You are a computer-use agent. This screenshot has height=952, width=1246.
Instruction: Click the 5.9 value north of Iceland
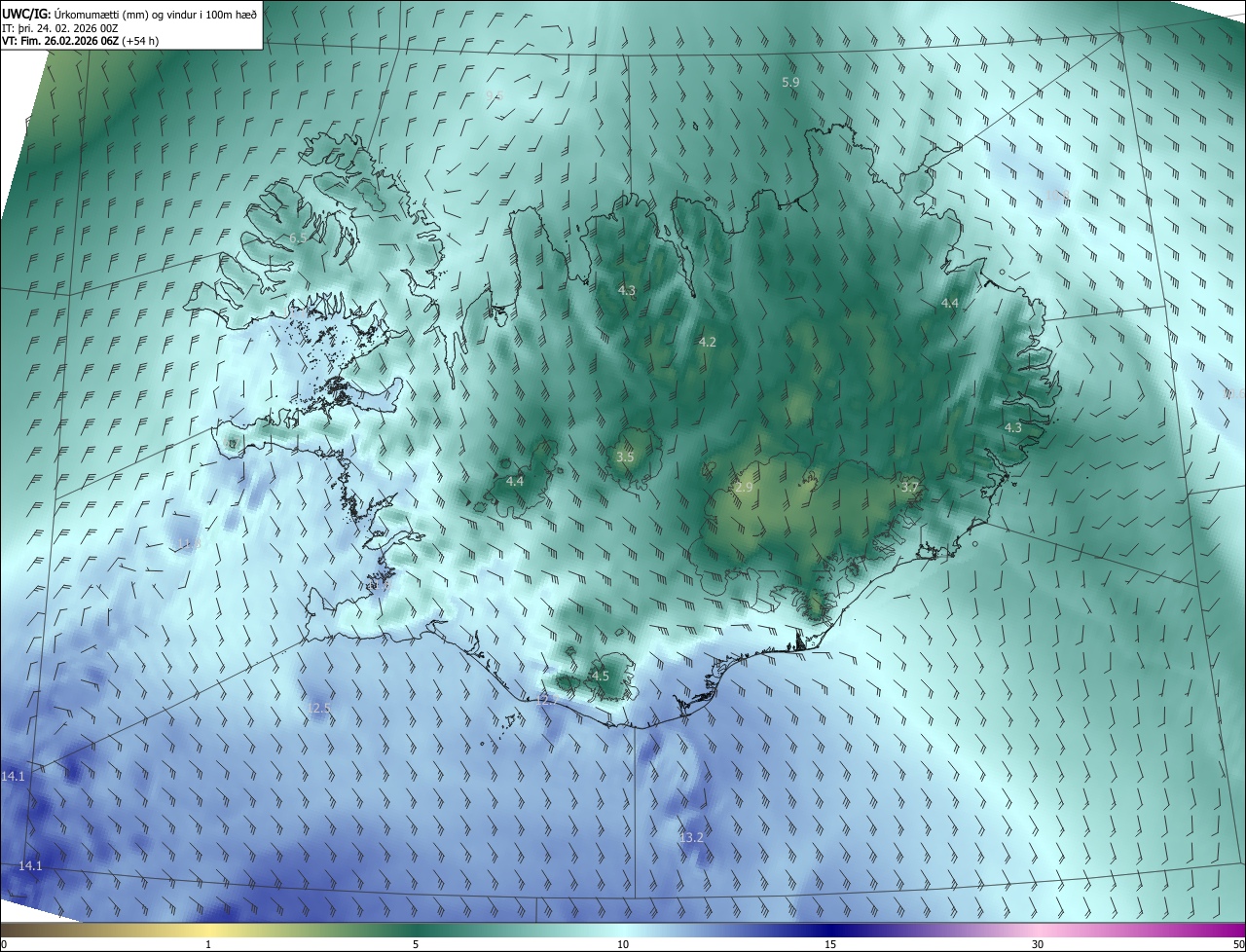click(790, 83)
